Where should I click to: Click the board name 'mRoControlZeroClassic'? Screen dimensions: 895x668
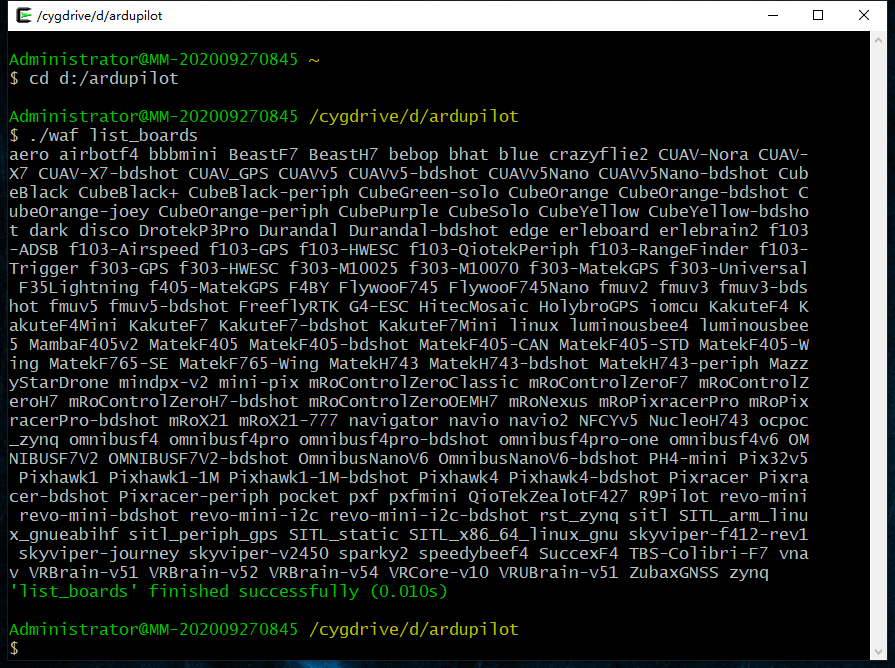413,382
